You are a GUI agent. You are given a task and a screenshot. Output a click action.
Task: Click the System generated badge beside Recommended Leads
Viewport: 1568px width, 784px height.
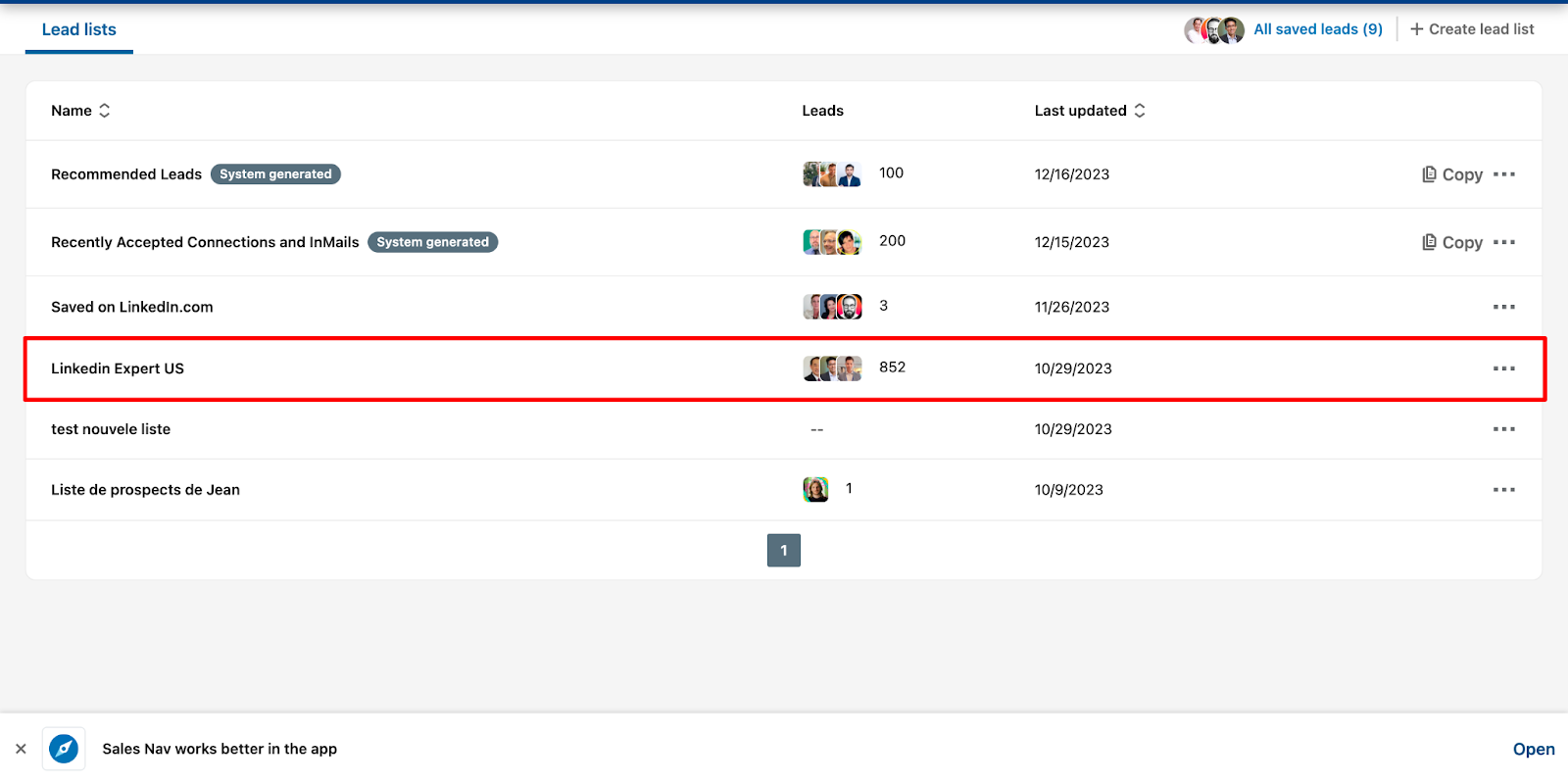[275, 174]
